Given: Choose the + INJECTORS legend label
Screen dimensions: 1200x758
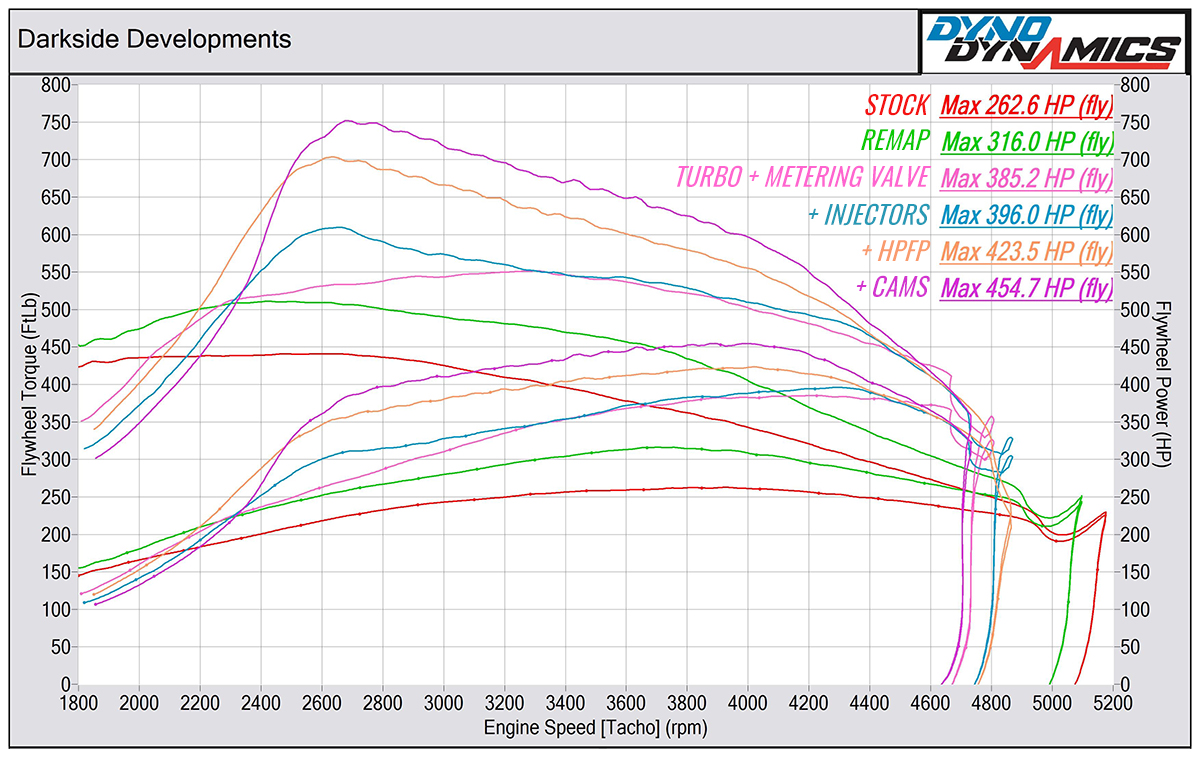Looking at the screenshot, I should [868, 215].
